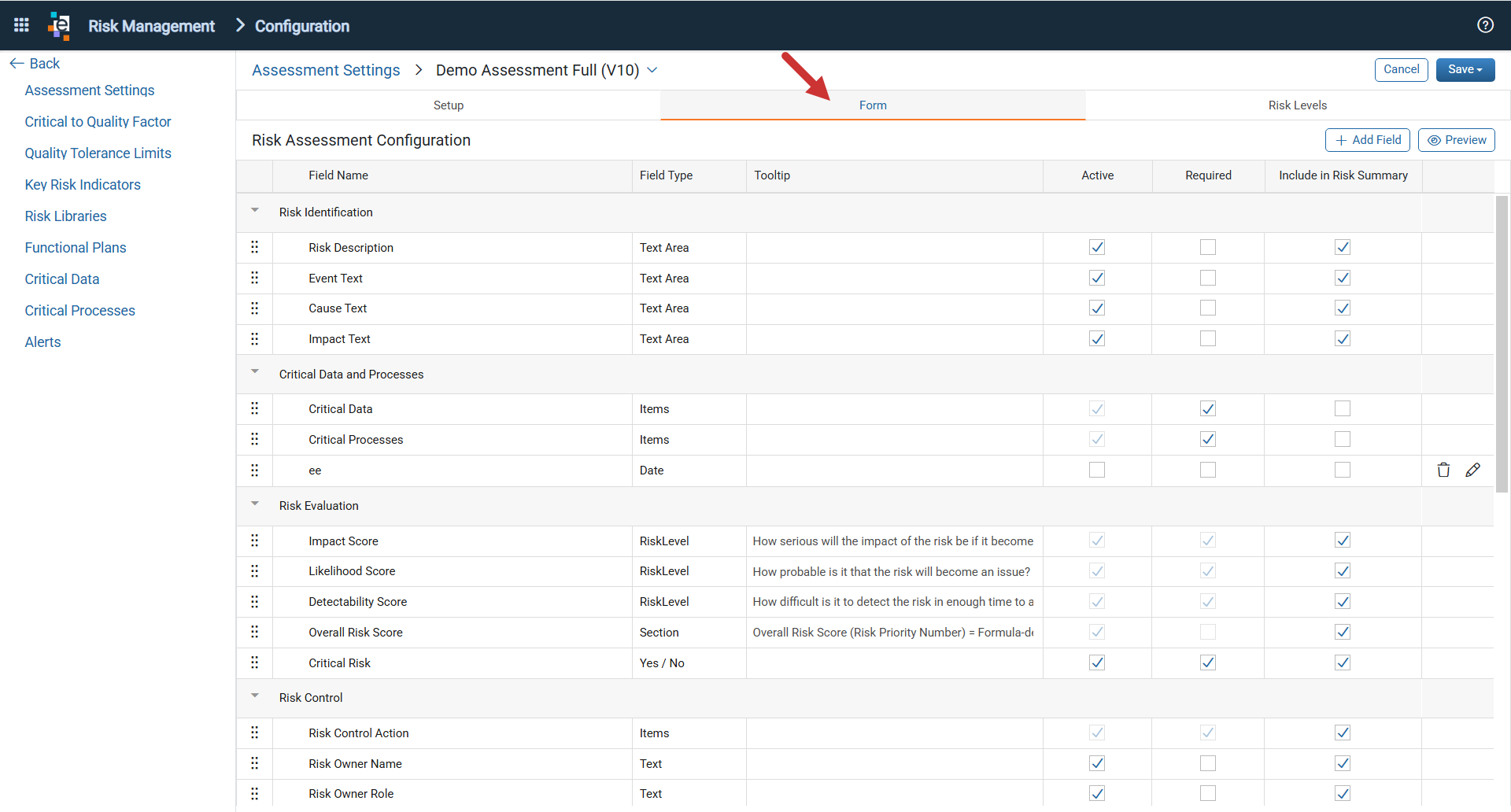This screenshot has height=812, width=1511.
Task: Open Risk Libraries in sidebar
Action: 65,216
